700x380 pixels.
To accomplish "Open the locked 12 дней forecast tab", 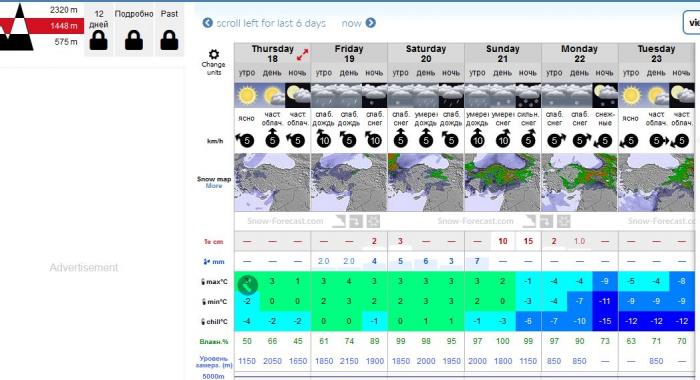I will pyautogui.click(x=99, y=31).
